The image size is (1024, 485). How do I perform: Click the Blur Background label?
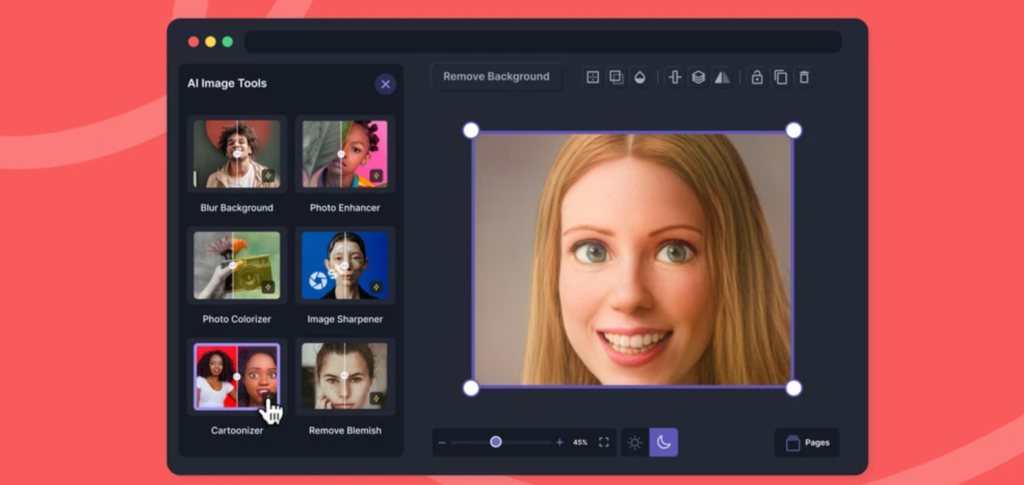[236, 208]
